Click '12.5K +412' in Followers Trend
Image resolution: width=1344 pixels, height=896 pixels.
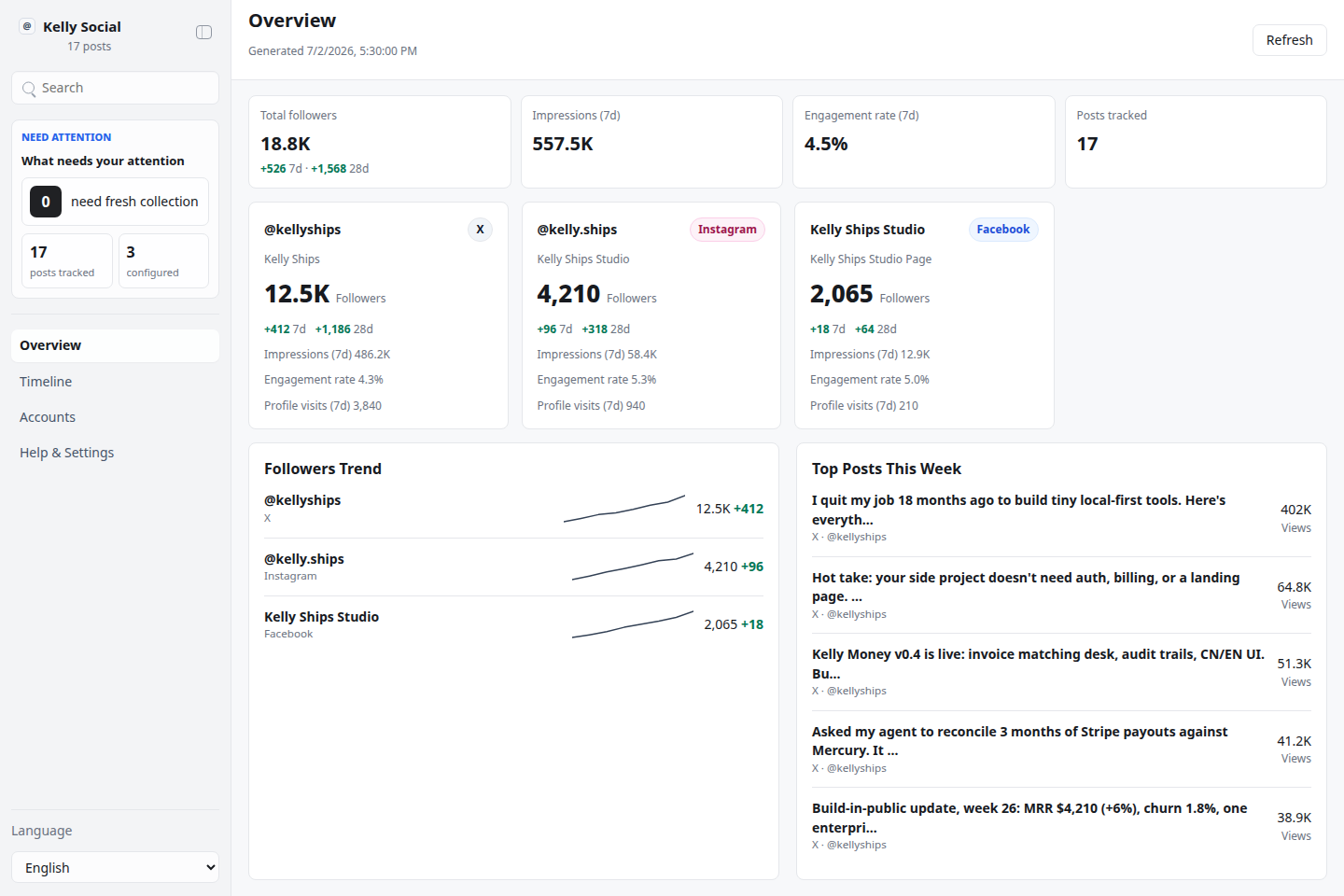(x=730, y=509)
